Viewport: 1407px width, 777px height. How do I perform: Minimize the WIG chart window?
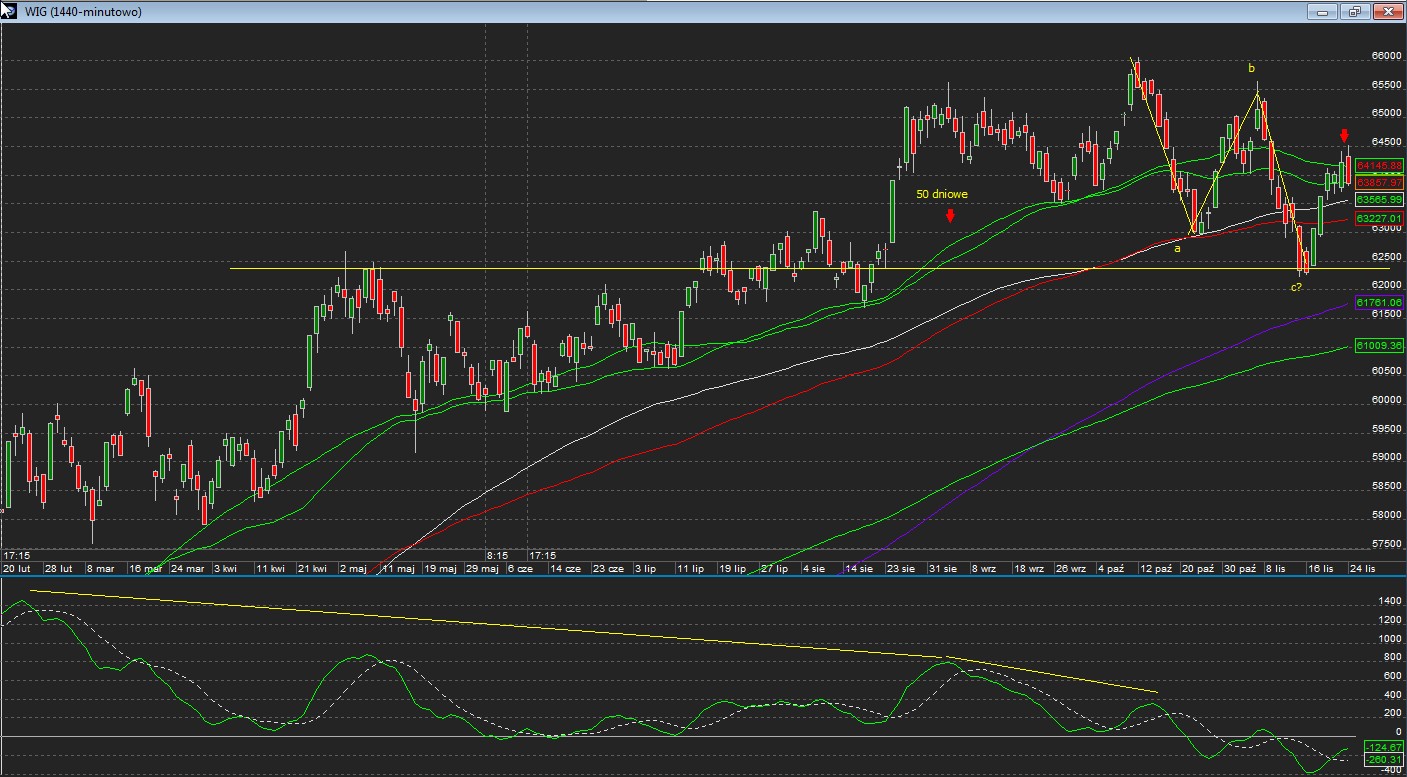pos(1323,12)
